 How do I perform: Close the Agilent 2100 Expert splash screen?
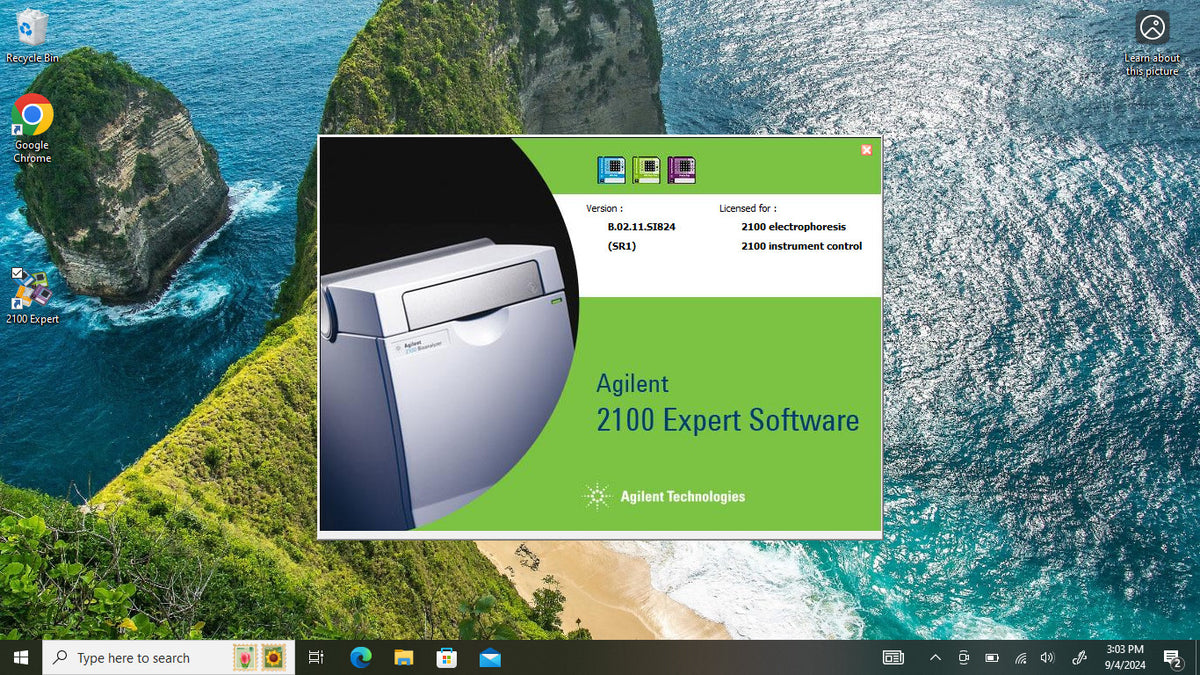[866, 150]
